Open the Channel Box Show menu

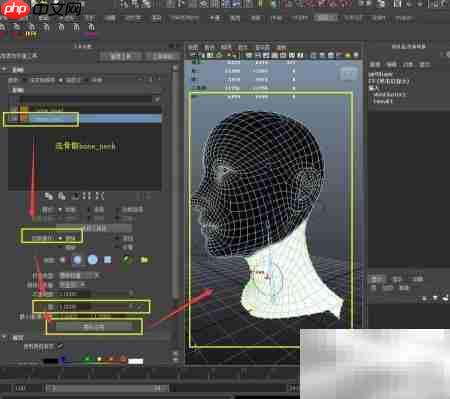(424, 64)
